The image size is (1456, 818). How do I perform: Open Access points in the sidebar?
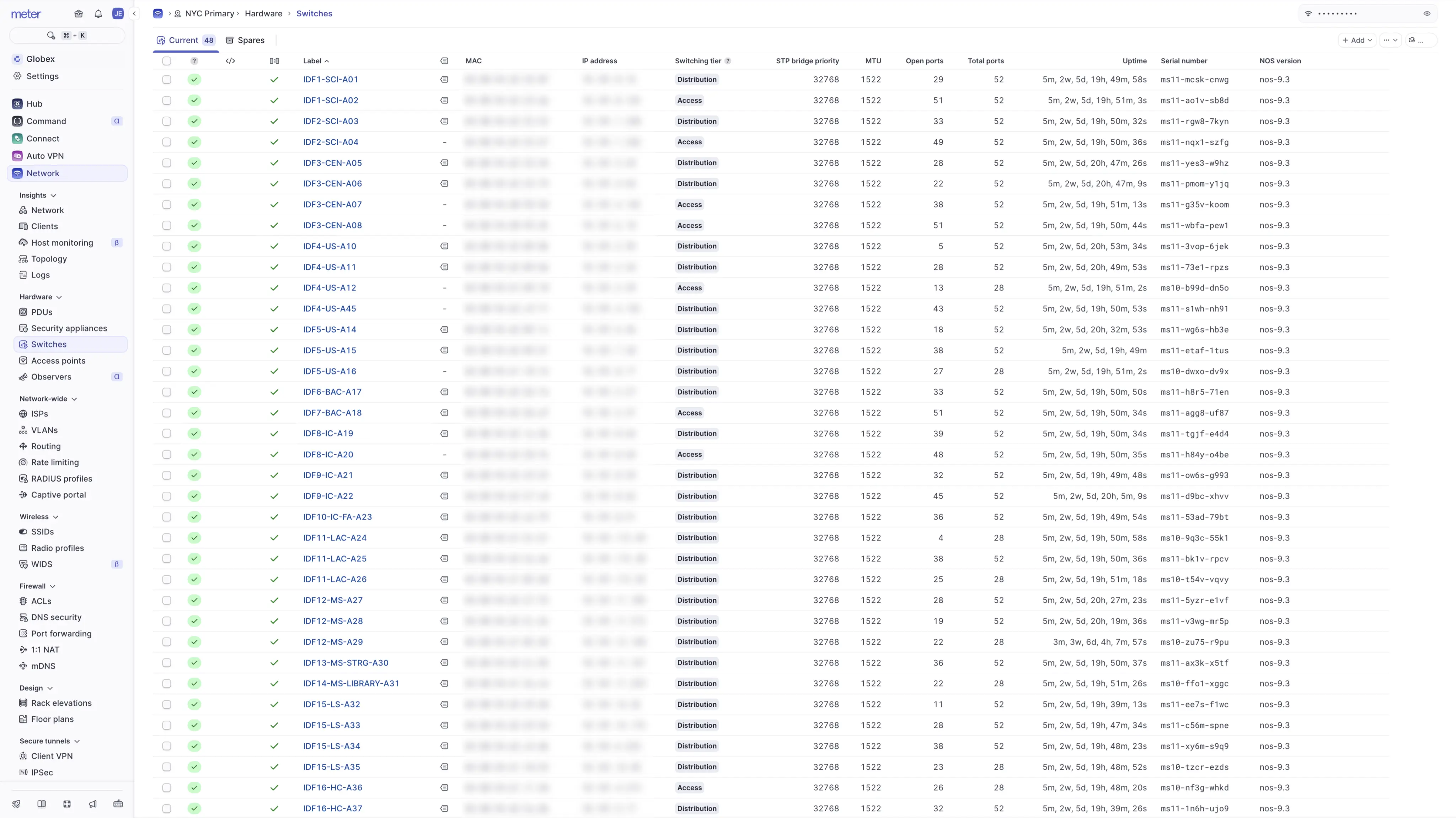[x=58, y=360]
